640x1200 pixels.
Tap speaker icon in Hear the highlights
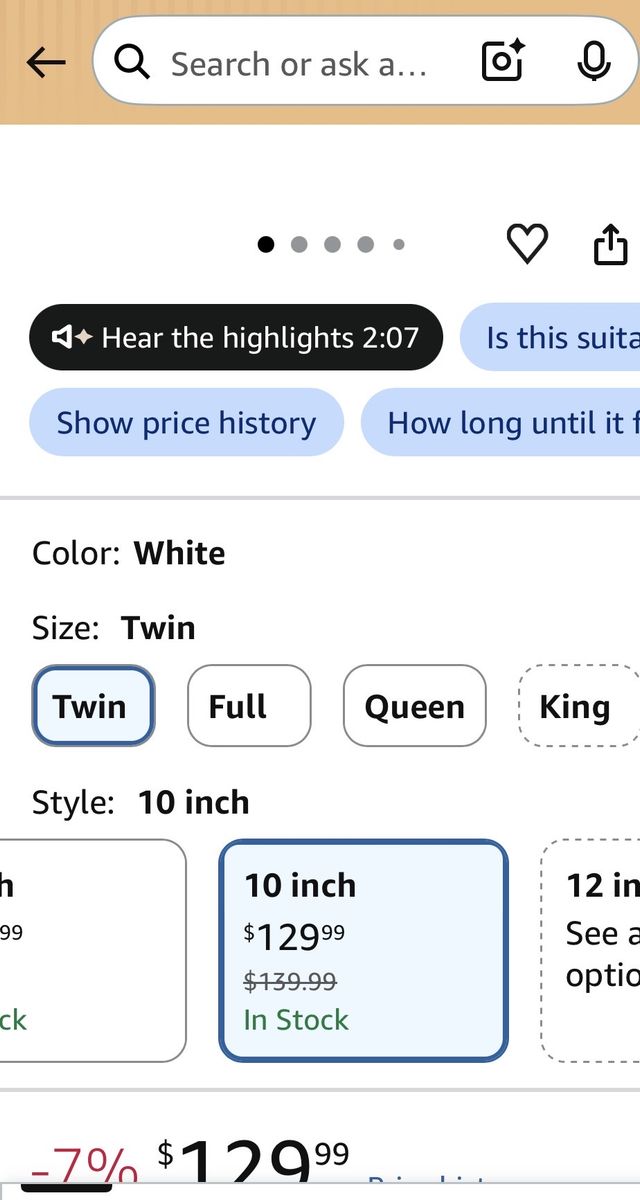72,338
